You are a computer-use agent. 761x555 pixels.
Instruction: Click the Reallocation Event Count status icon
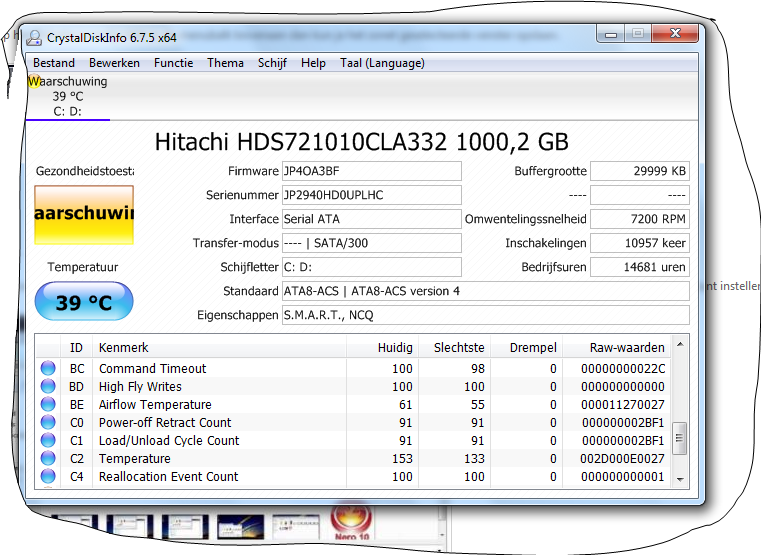pos(48,477)
